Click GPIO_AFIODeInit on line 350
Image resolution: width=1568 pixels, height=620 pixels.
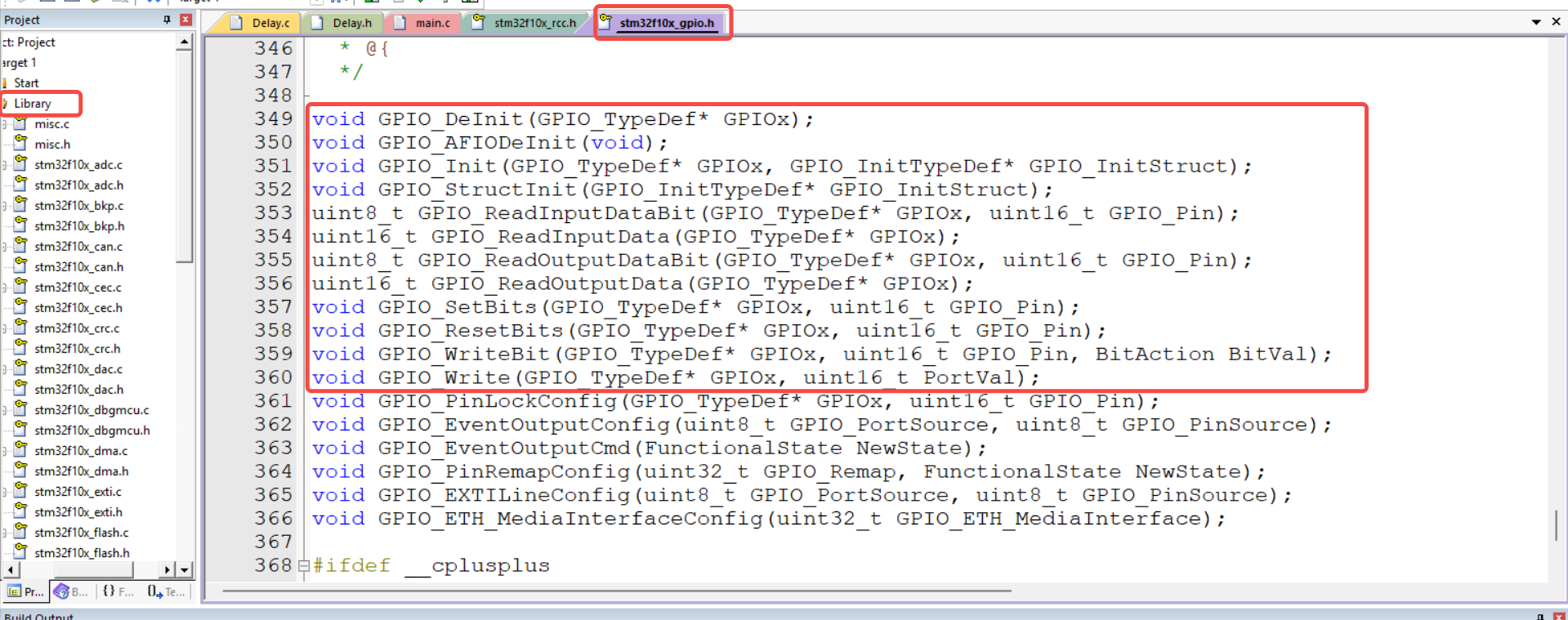[476, 143]
